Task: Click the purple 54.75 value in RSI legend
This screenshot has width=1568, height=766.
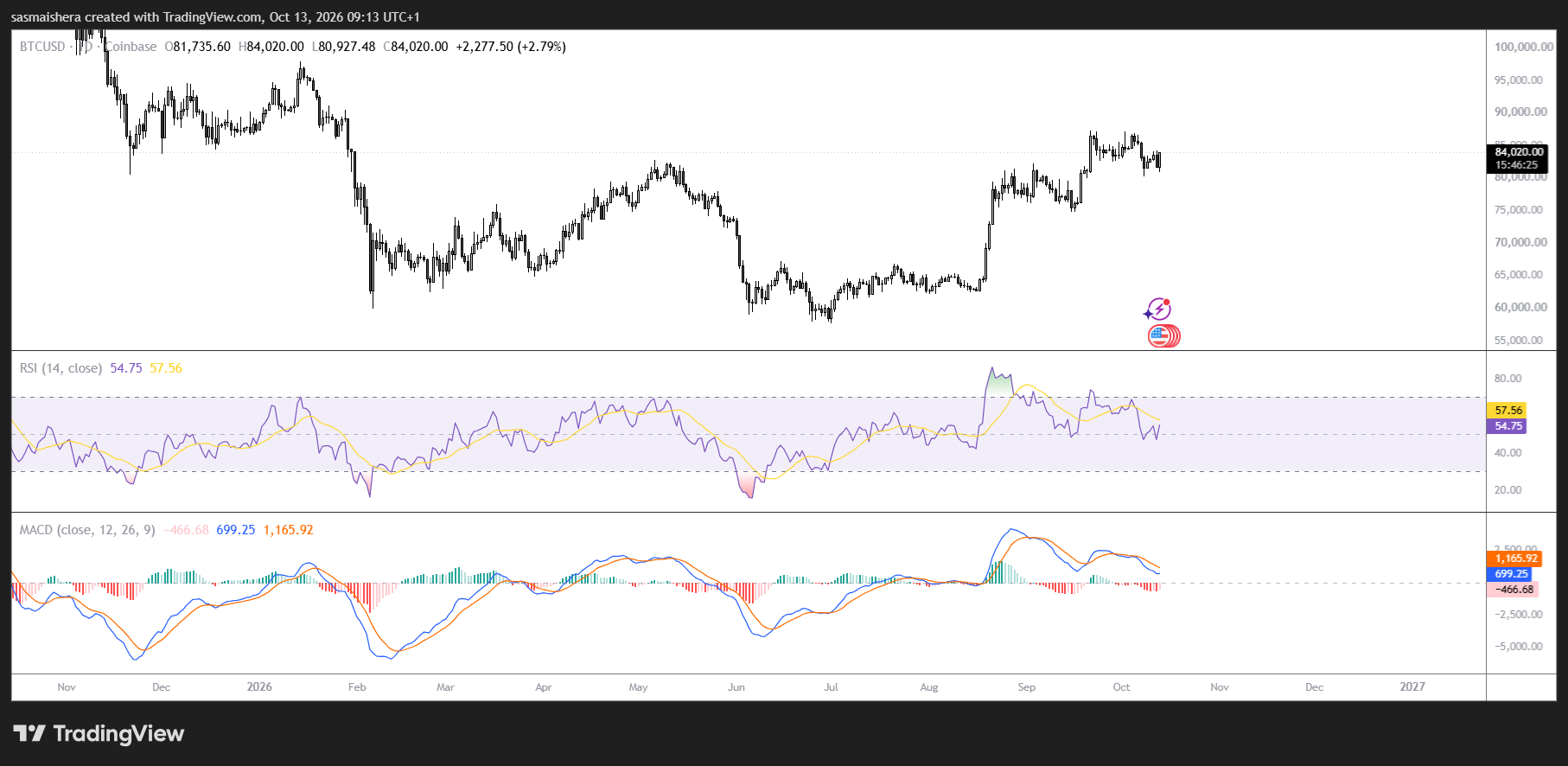Action: pos(126,368)
